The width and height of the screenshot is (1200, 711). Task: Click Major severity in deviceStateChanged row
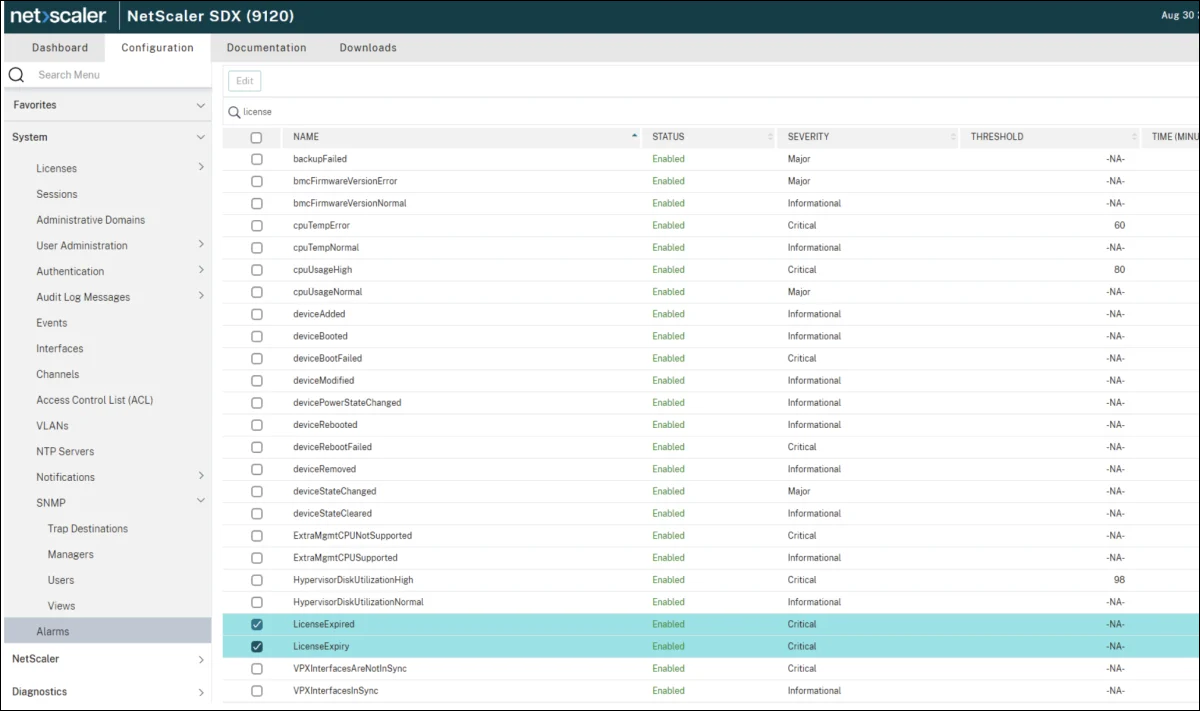(799, 492)
